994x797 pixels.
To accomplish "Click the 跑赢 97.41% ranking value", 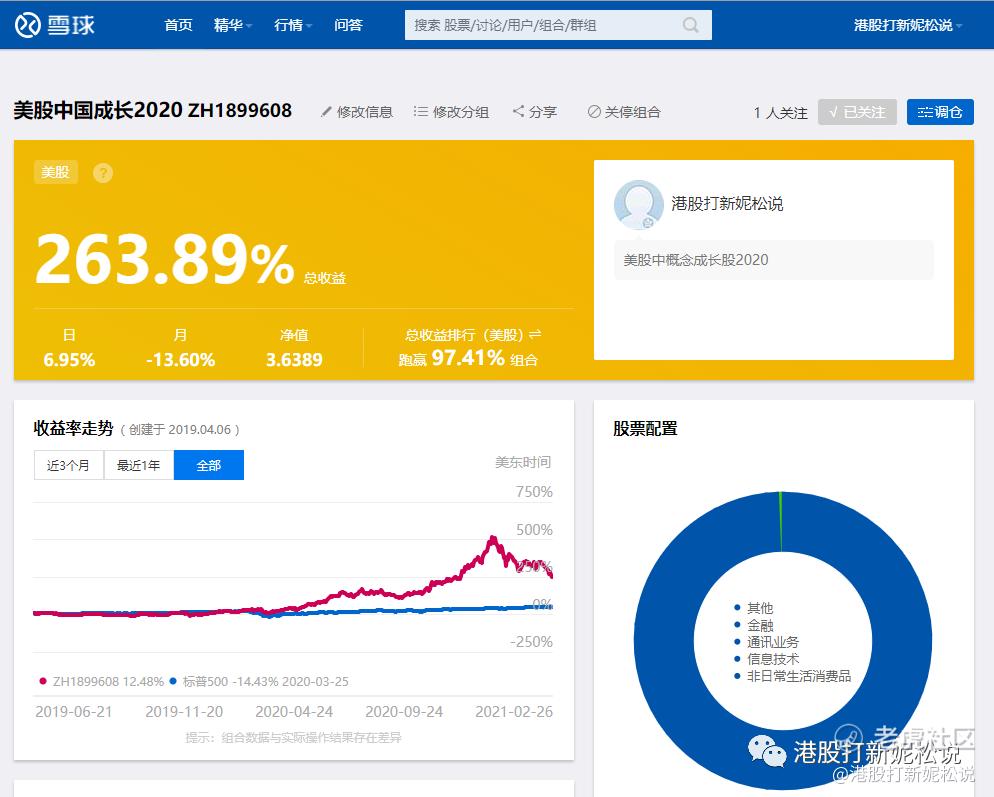I will 468,358.
